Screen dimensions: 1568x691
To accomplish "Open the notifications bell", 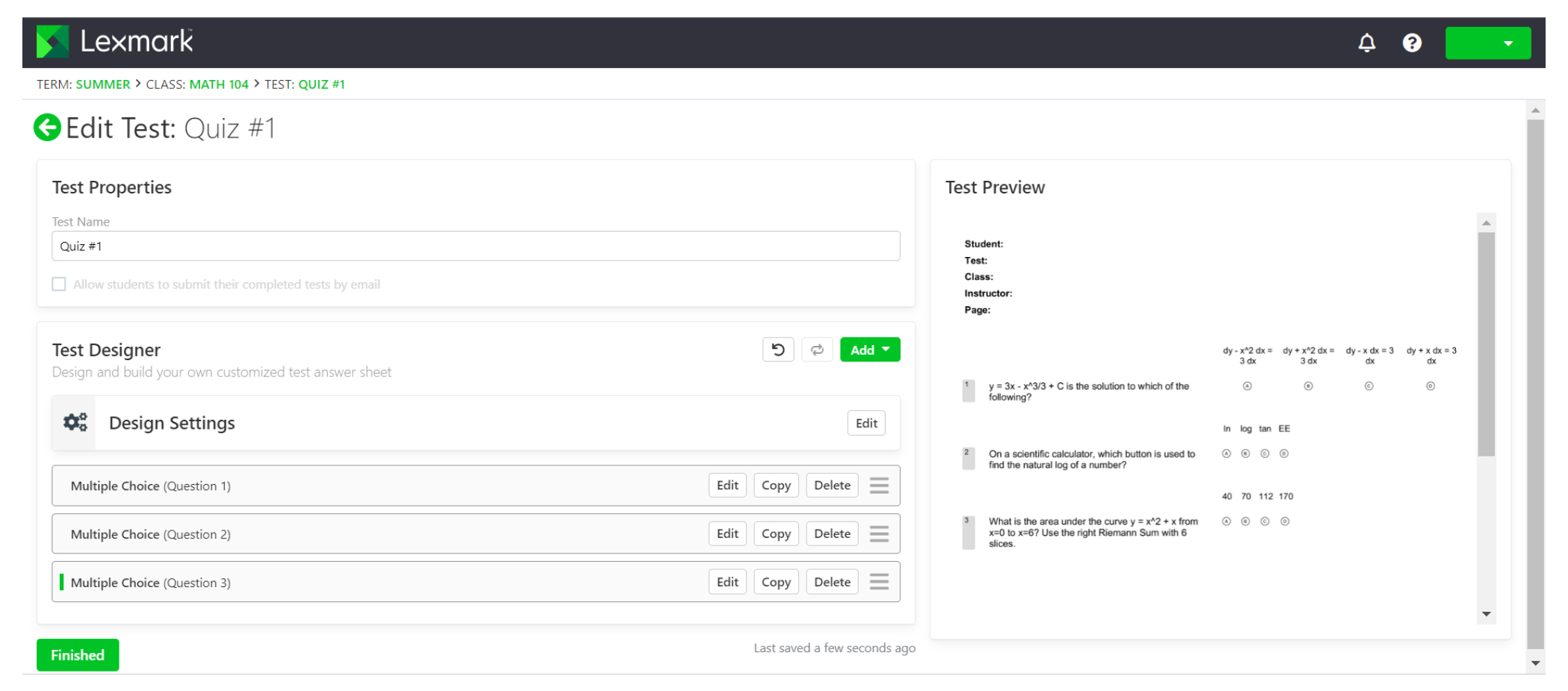I will point(1366,43).
